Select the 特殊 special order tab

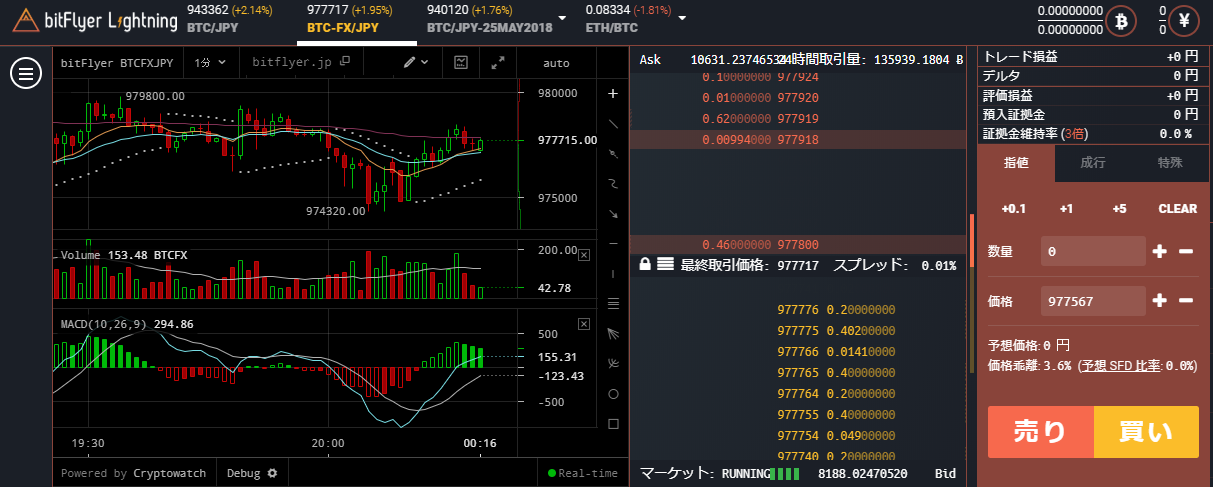[x=1170, y=162]
